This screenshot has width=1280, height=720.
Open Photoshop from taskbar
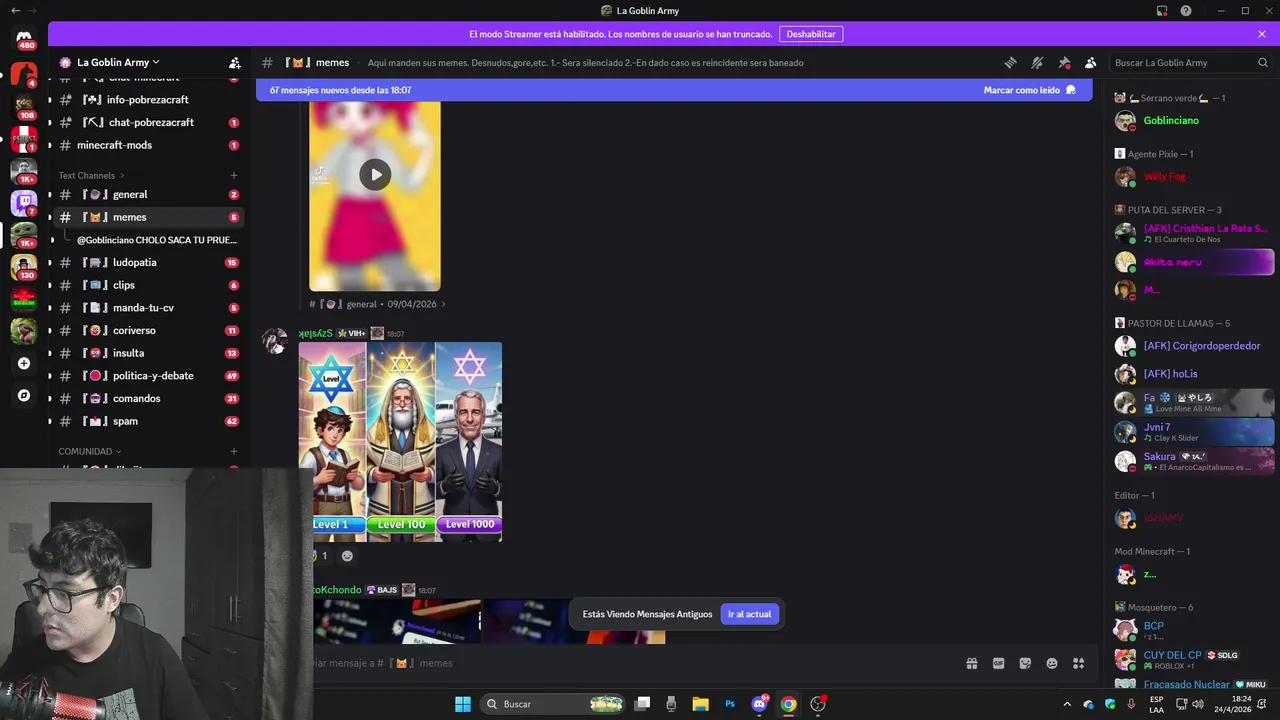[x=730, y=704]
